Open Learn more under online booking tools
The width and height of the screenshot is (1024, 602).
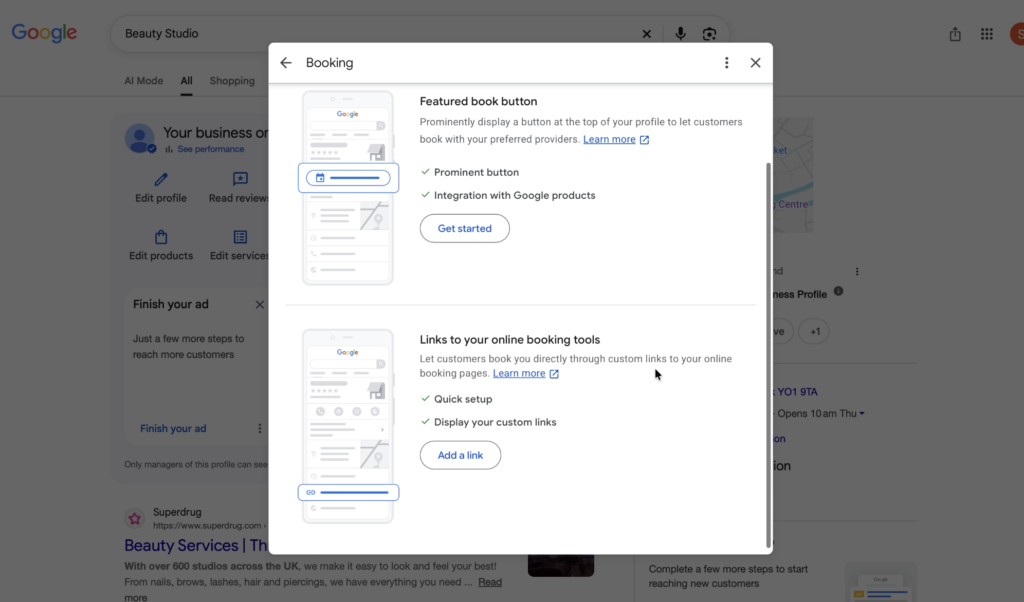(x=519, y=373)
